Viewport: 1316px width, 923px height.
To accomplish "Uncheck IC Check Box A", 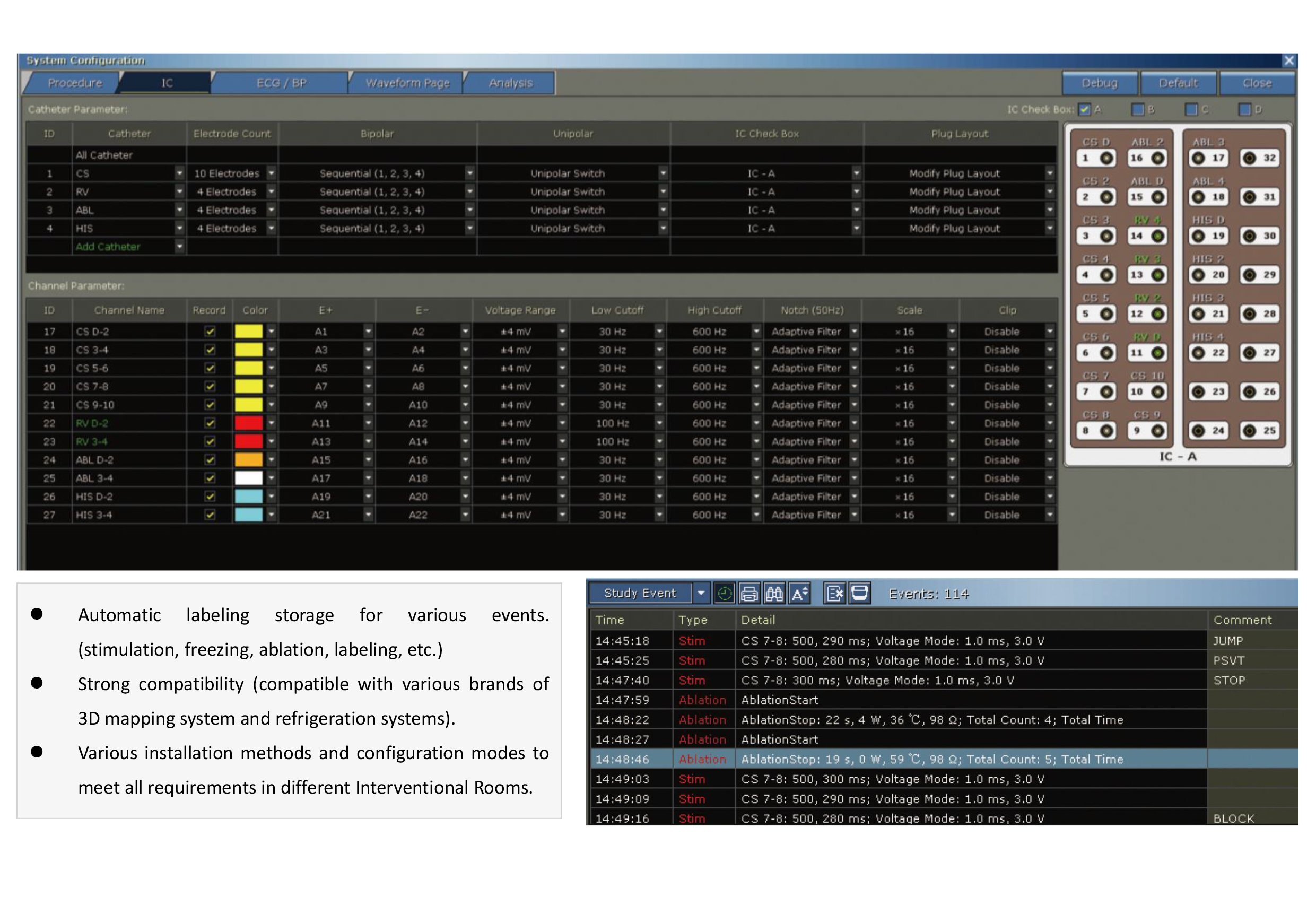I will pyautogui.click(x=1084, y=109).
